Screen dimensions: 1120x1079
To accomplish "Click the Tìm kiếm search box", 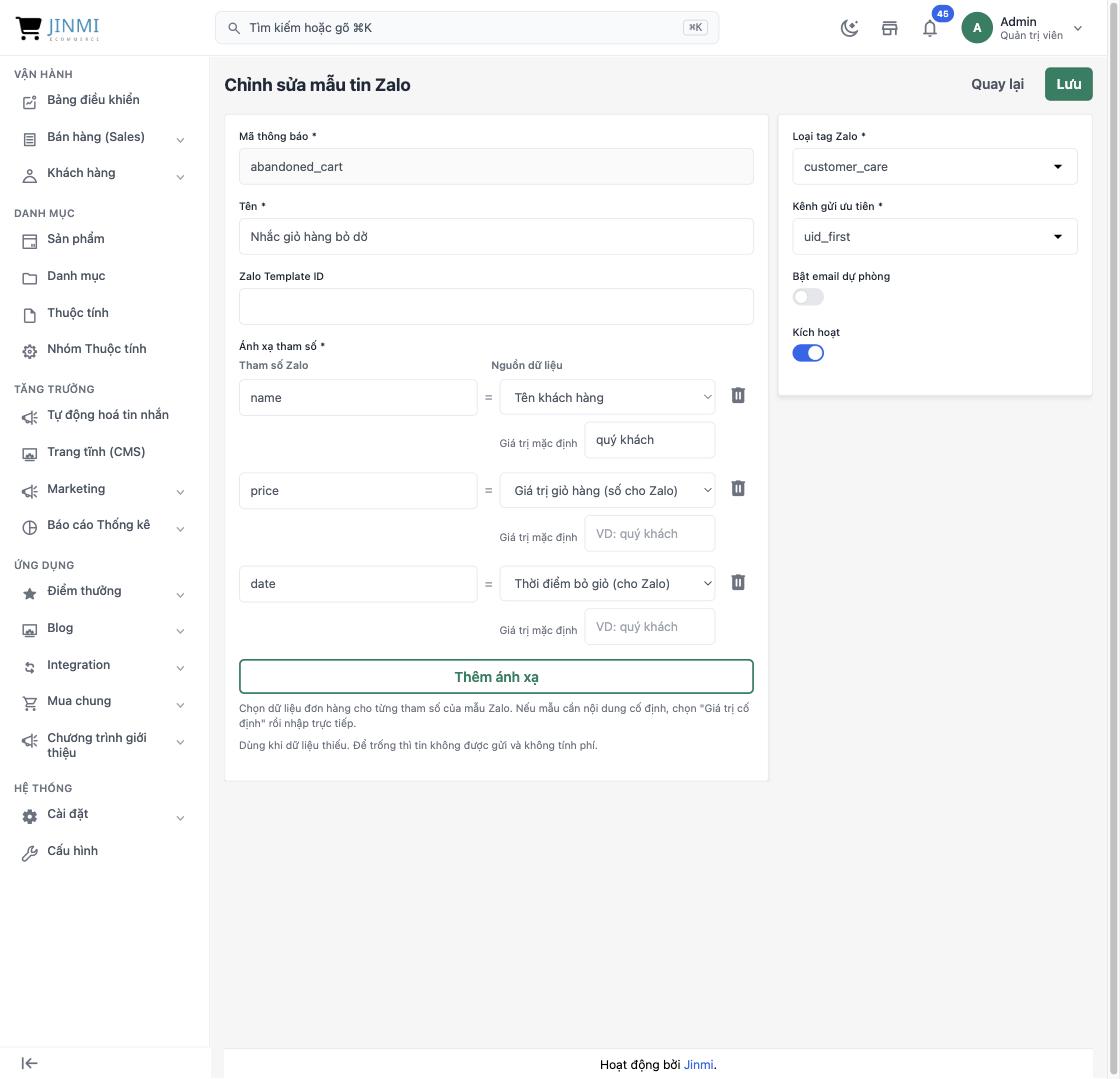I will tap(467, 28).
